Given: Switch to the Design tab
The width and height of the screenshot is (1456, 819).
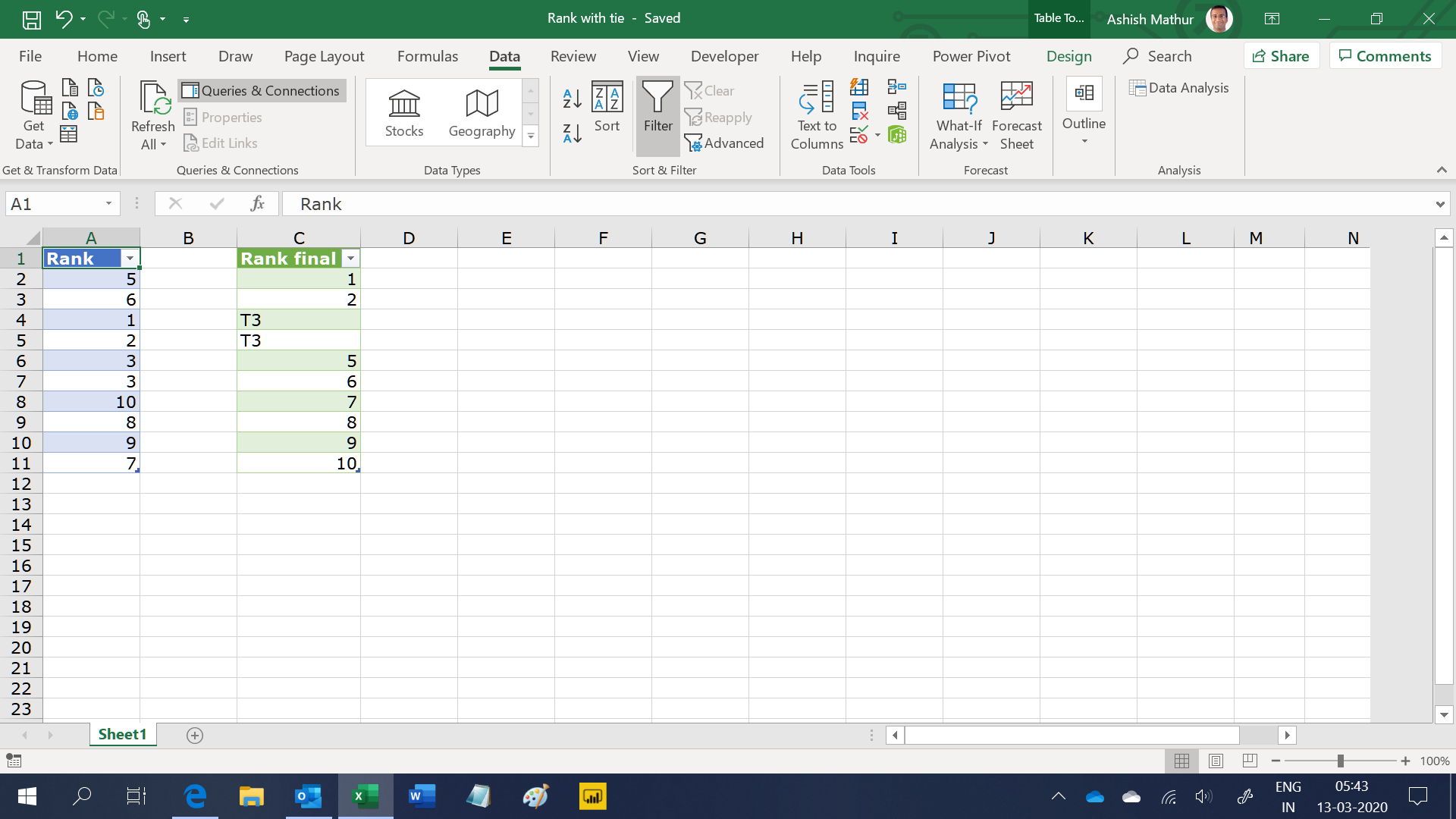Looking at the screenshot, I should (1068, 56).
